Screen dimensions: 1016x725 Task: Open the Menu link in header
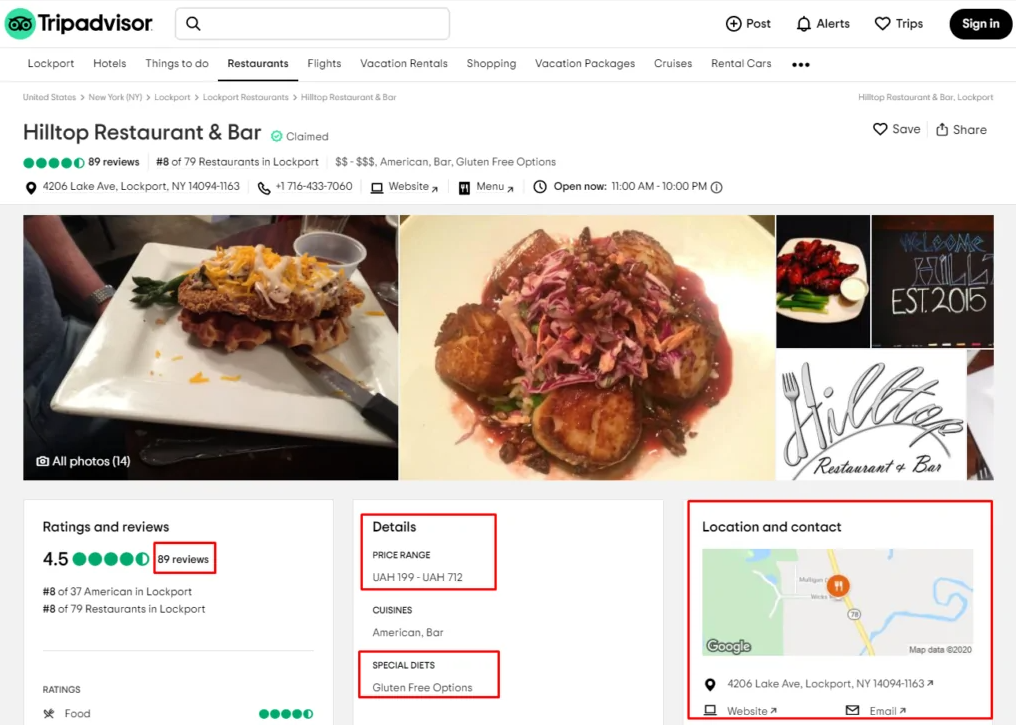click(x=490, y=187)
